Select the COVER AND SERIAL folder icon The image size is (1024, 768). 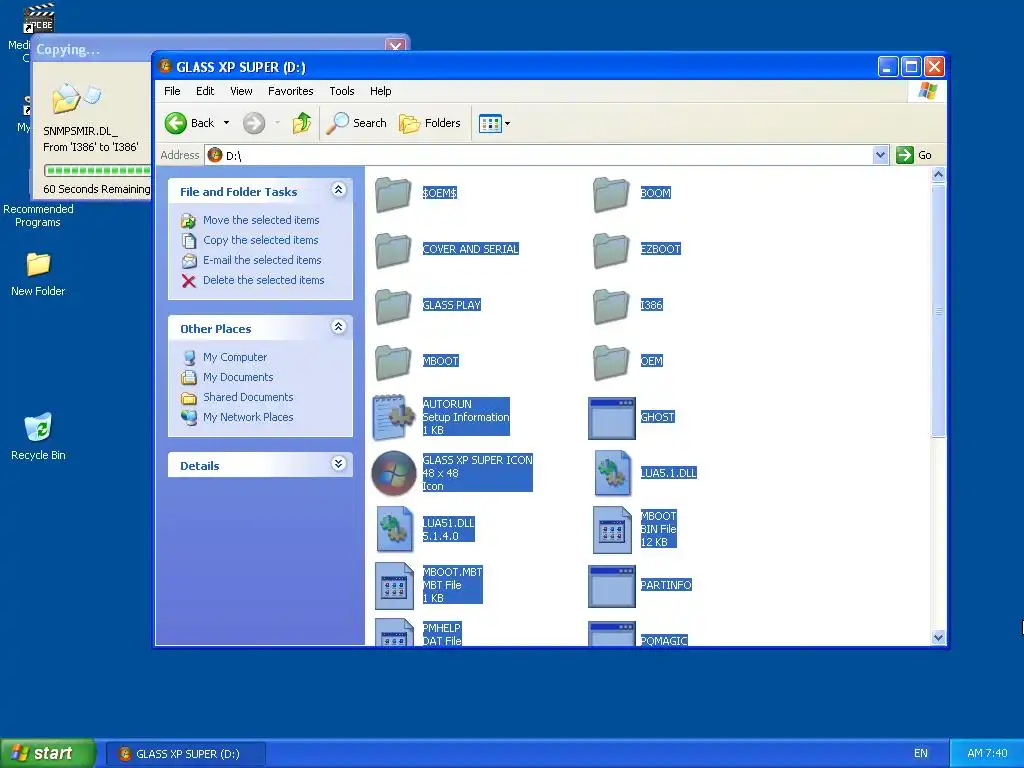click(x=393, y=250)
